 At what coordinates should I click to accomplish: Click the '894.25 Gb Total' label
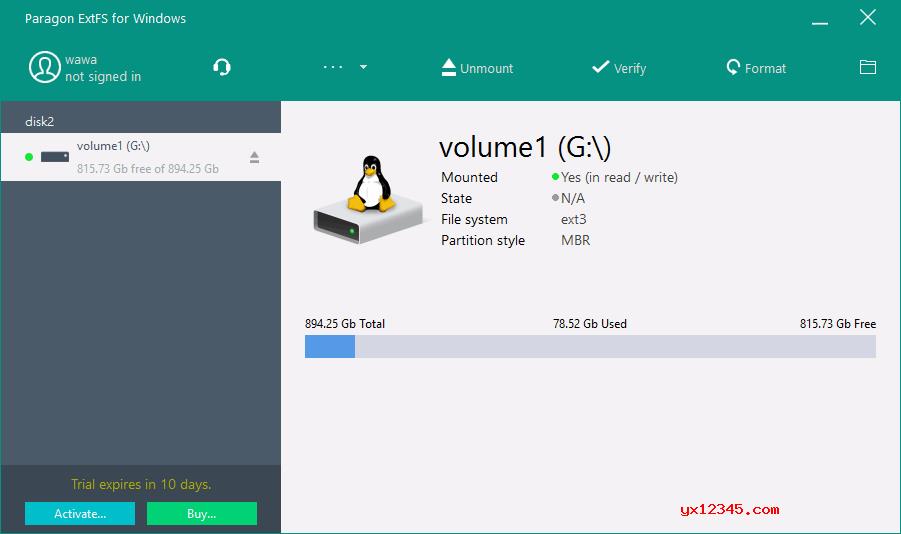pyautogui.click(x=345, y=324)
